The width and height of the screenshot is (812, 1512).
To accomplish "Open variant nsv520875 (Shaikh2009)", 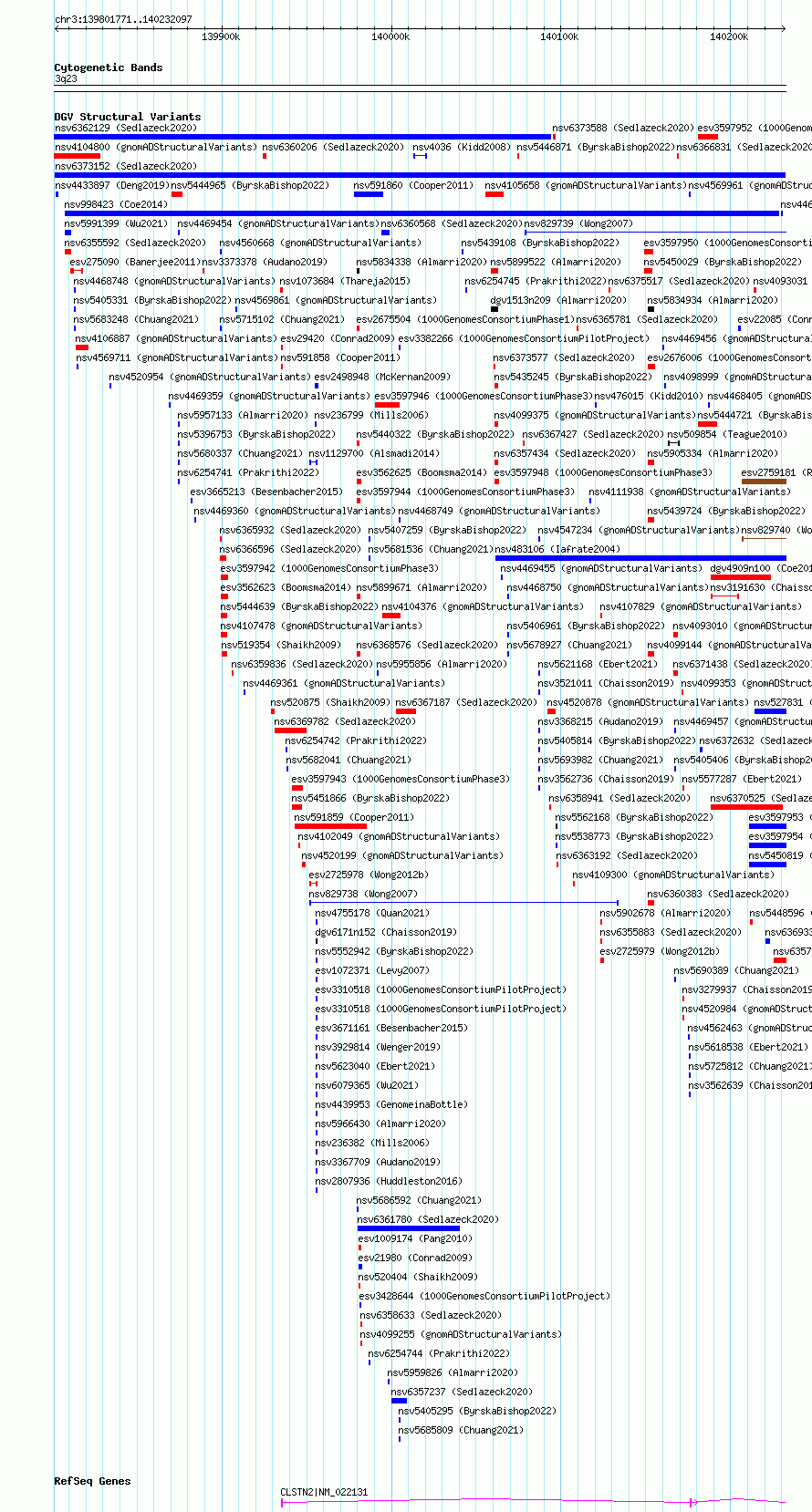I will coord(330,702).
